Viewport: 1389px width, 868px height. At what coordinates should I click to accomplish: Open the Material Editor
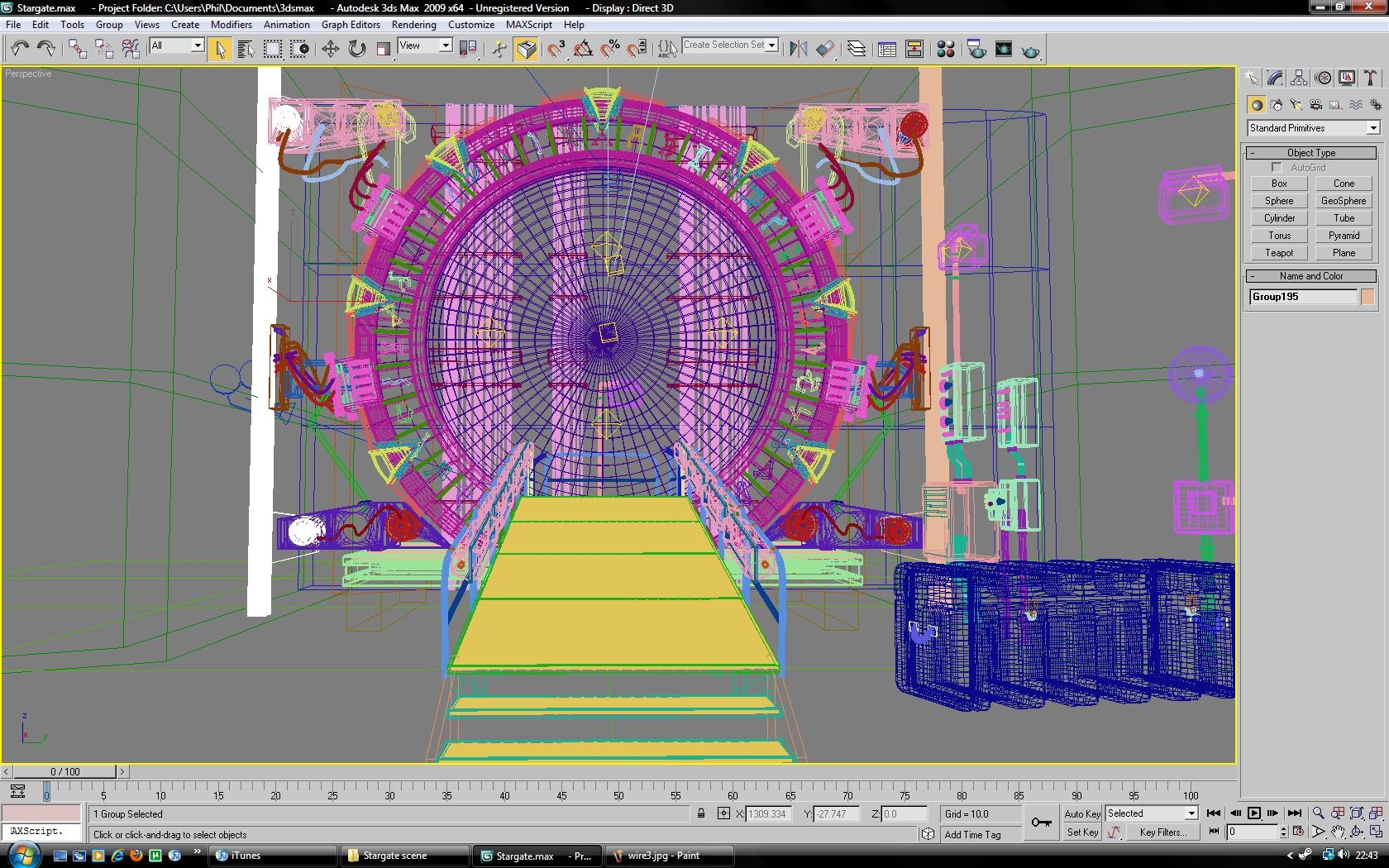pos(946,48)
